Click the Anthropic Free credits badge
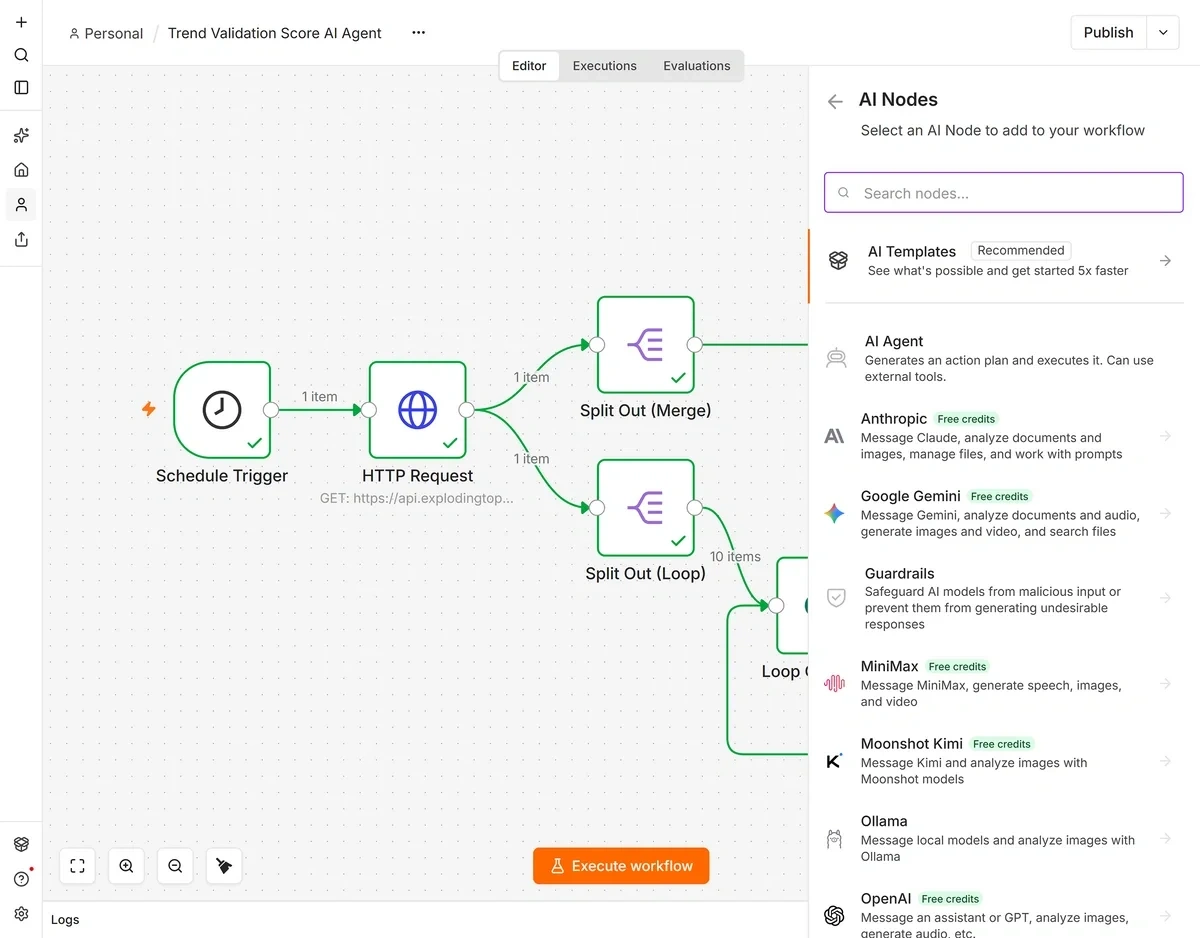1200x938 pixels. [967, 419]
